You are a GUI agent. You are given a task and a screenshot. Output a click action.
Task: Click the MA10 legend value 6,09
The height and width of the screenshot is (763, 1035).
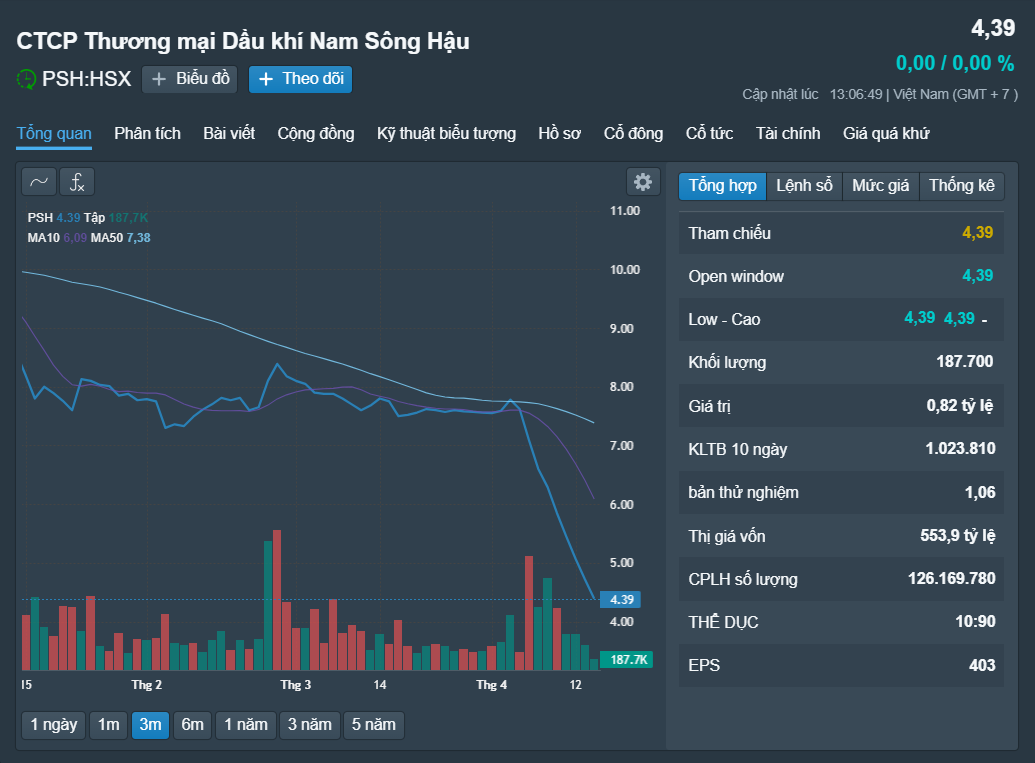coord(75,238)
